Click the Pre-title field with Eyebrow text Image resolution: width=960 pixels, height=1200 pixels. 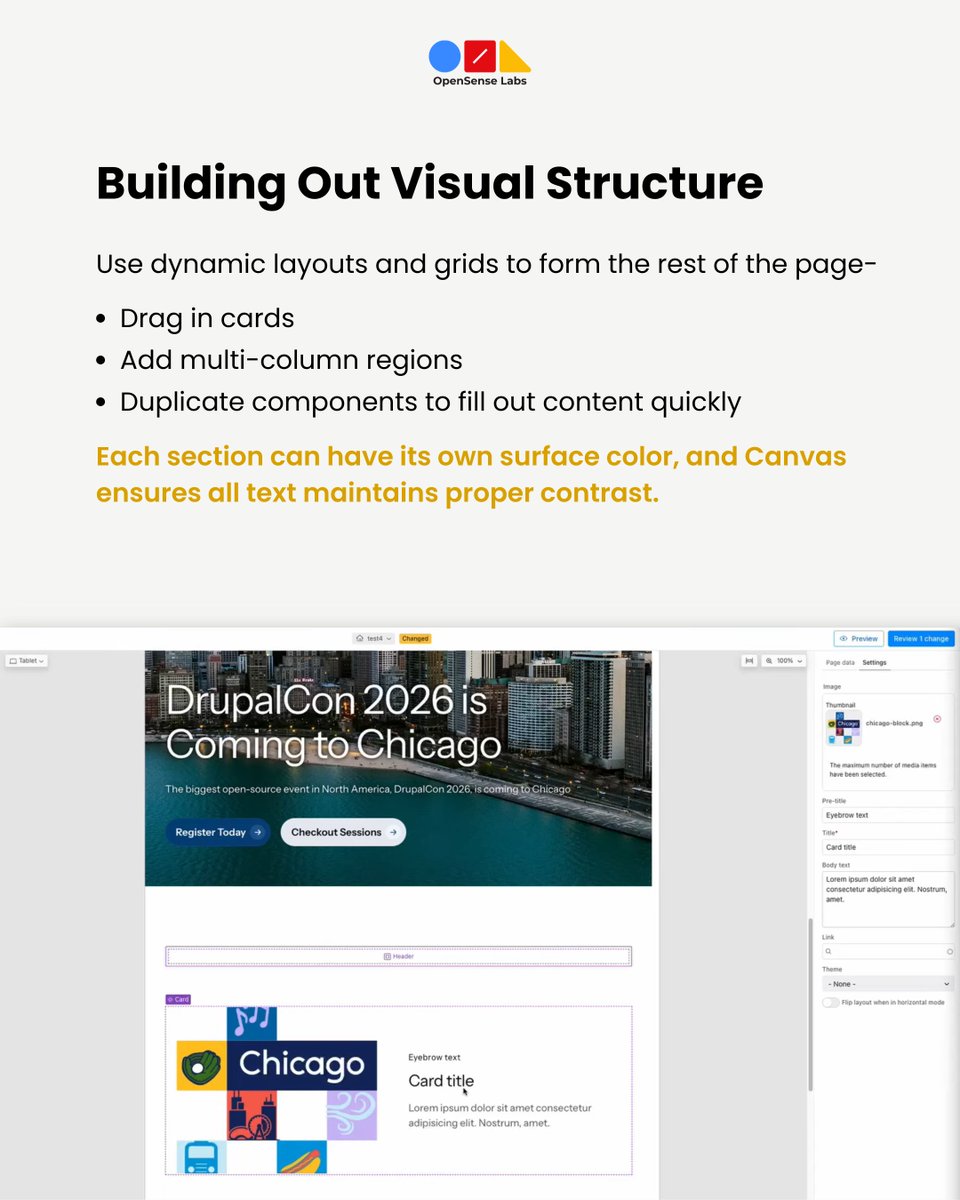coord(887,815)
